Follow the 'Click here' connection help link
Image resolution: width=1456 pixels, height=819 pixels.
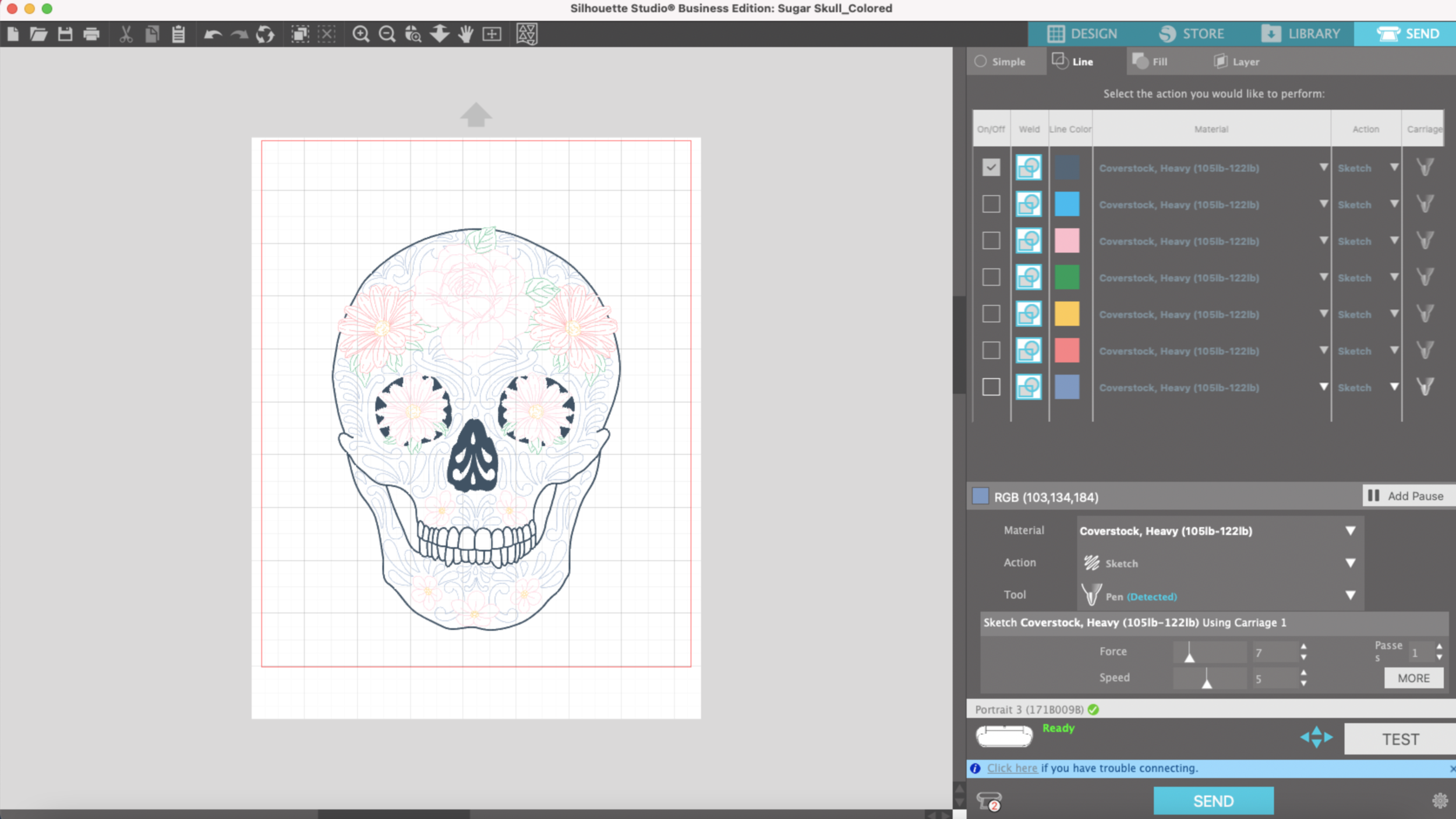pos(1012,768)
